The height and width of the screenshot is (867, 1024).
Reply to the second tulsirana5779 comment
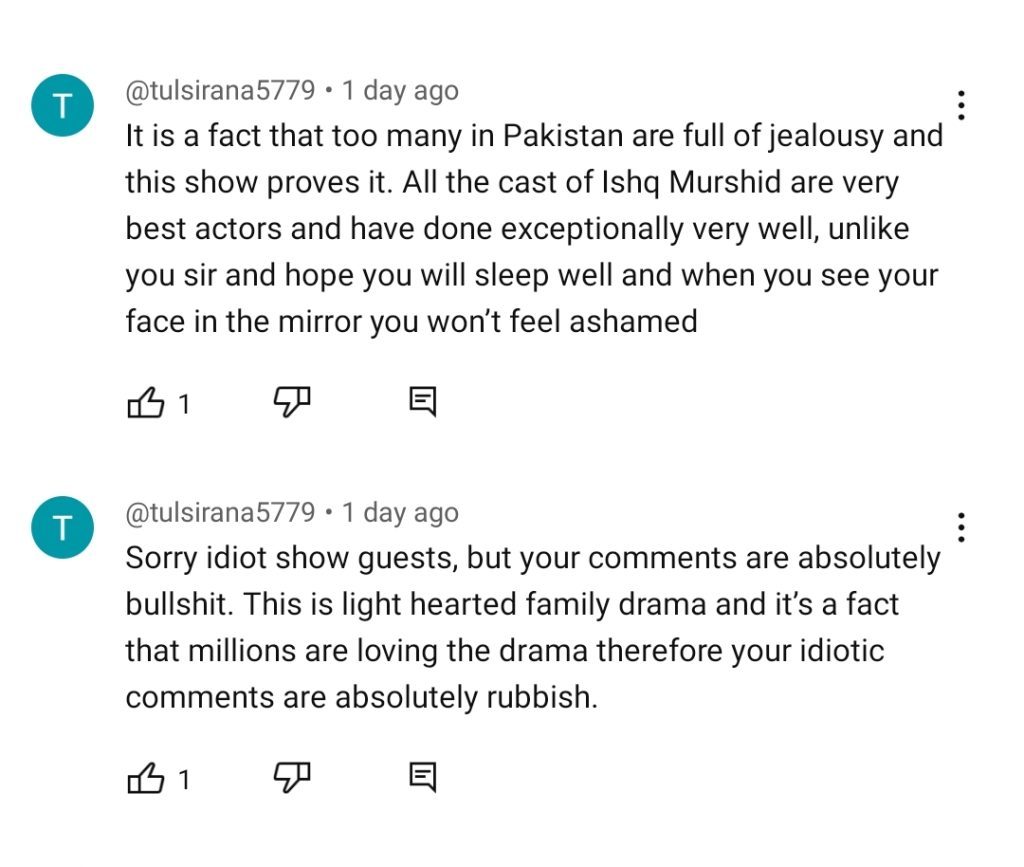(x=423, y=777)
